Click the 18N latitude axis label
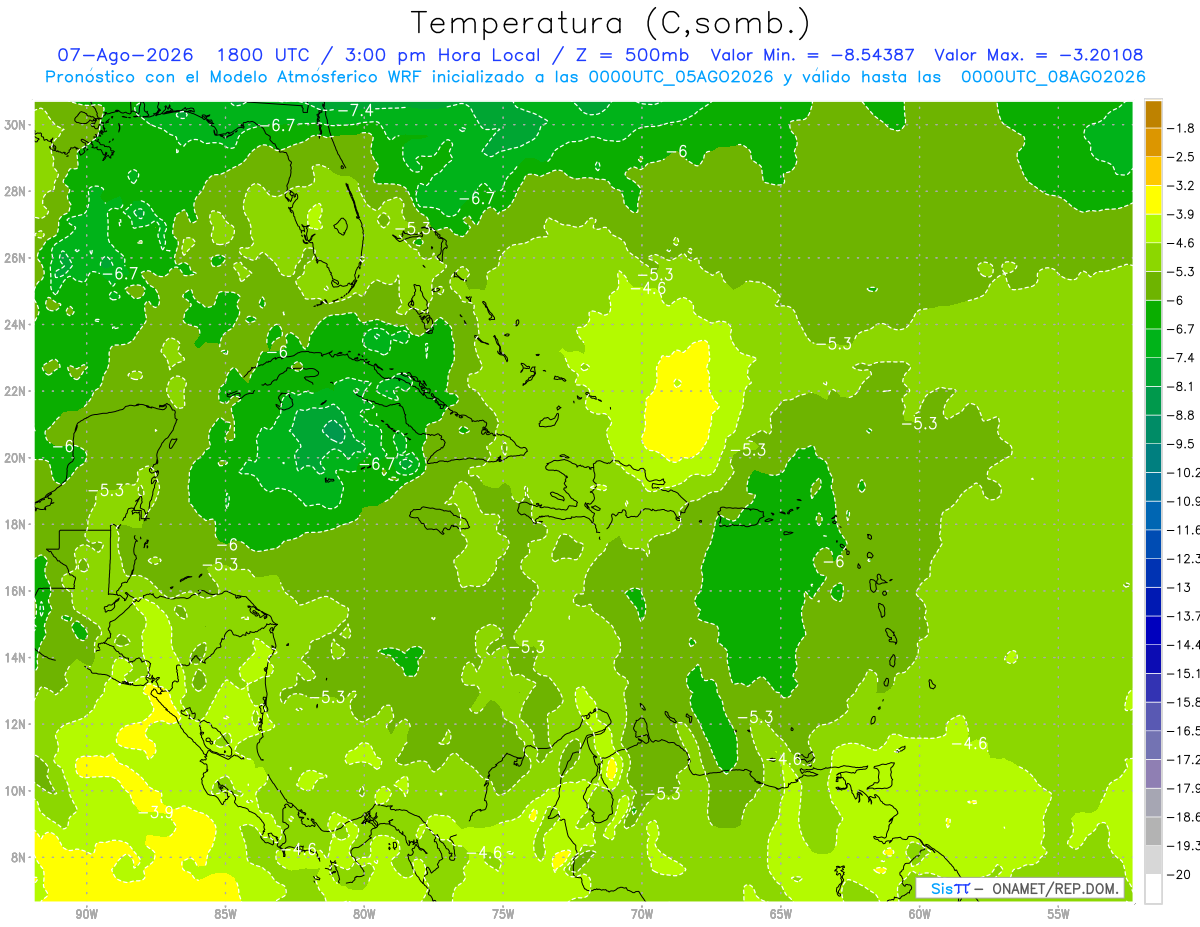Image resolution: width=1200 pixels, height=927 pixels. click(x=17, y=524)
